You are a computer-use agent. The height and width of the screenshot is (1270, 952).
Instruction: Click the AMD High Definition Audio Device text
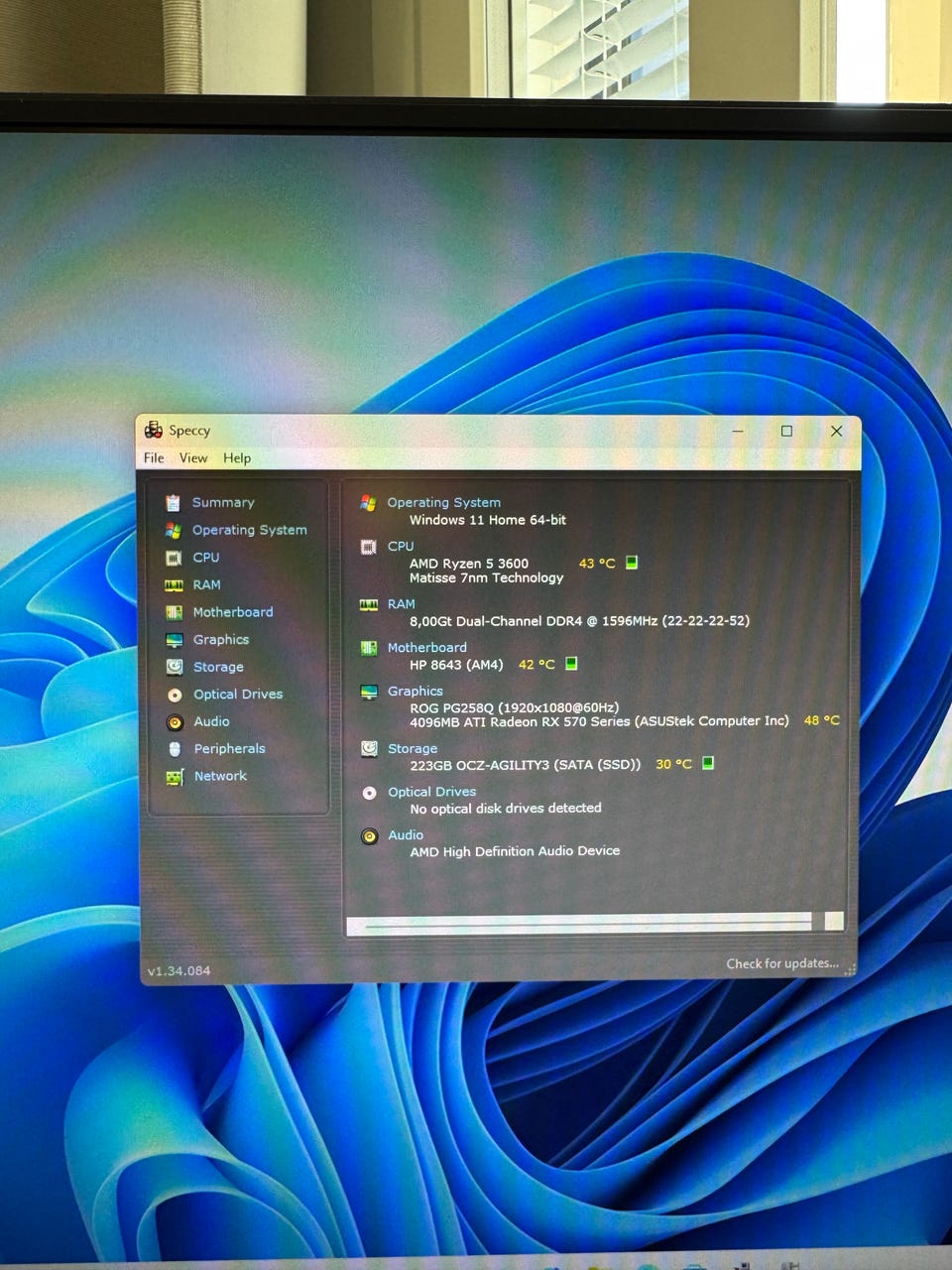(x=515, y=851)
